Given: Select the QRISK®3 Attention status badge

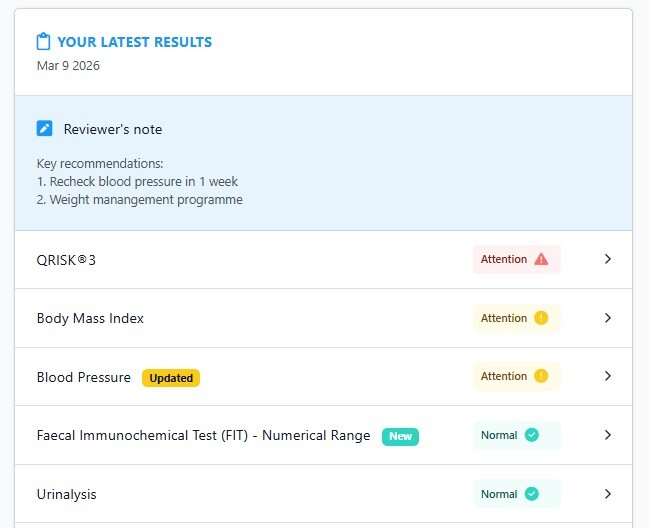Looking at the screenshot, I should coord(516,259).
